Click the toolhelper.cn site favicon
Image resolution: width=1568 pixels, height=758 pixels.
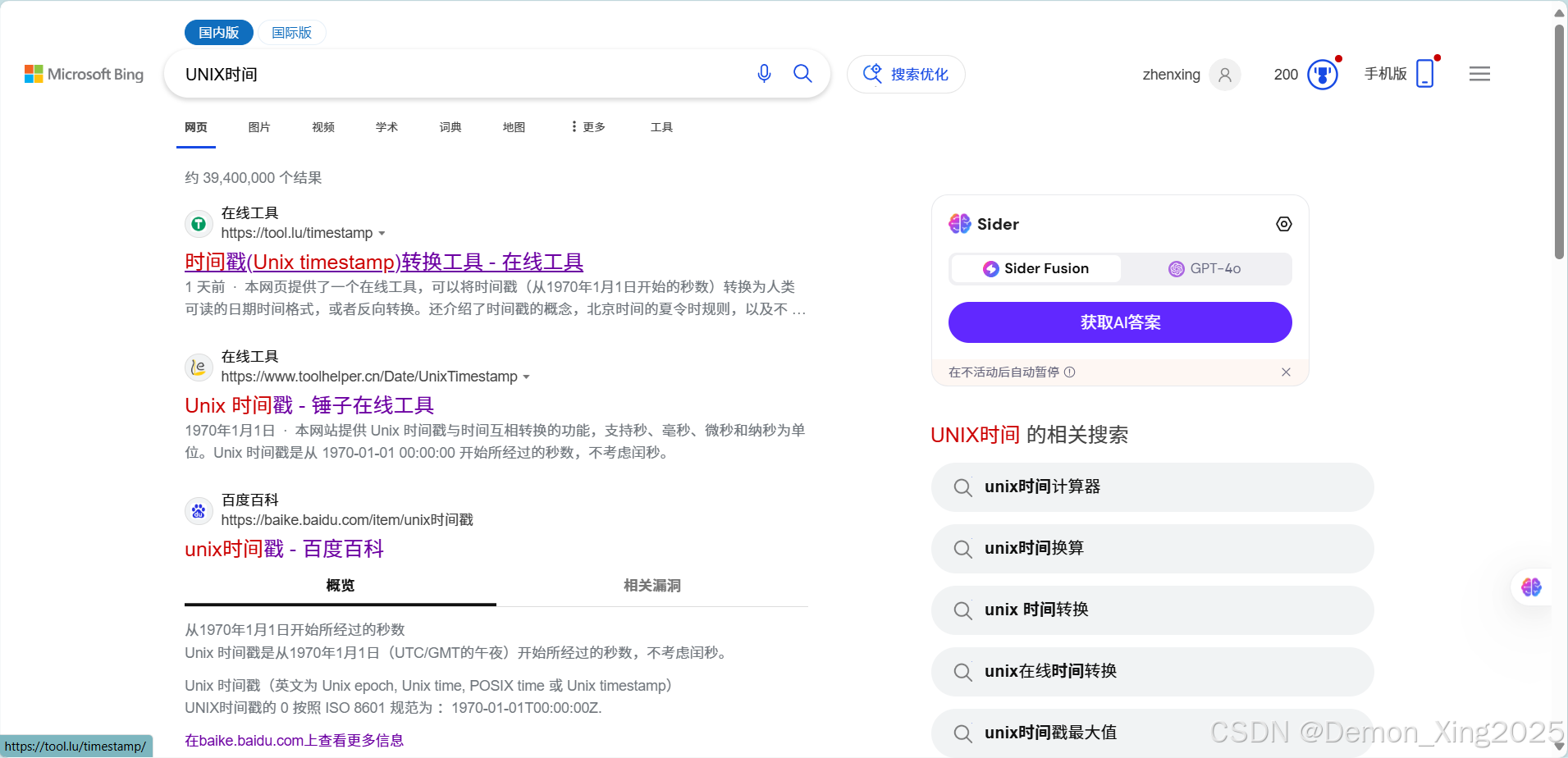tap(199, 367)
